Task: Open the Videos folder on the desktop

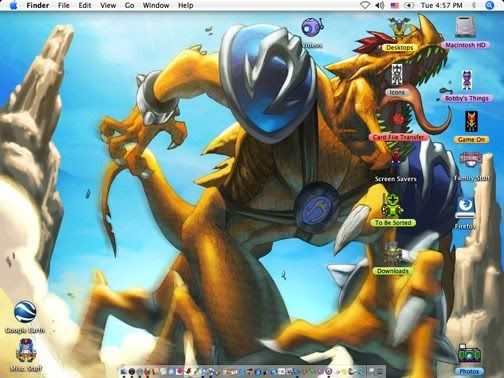Action: 312,28
